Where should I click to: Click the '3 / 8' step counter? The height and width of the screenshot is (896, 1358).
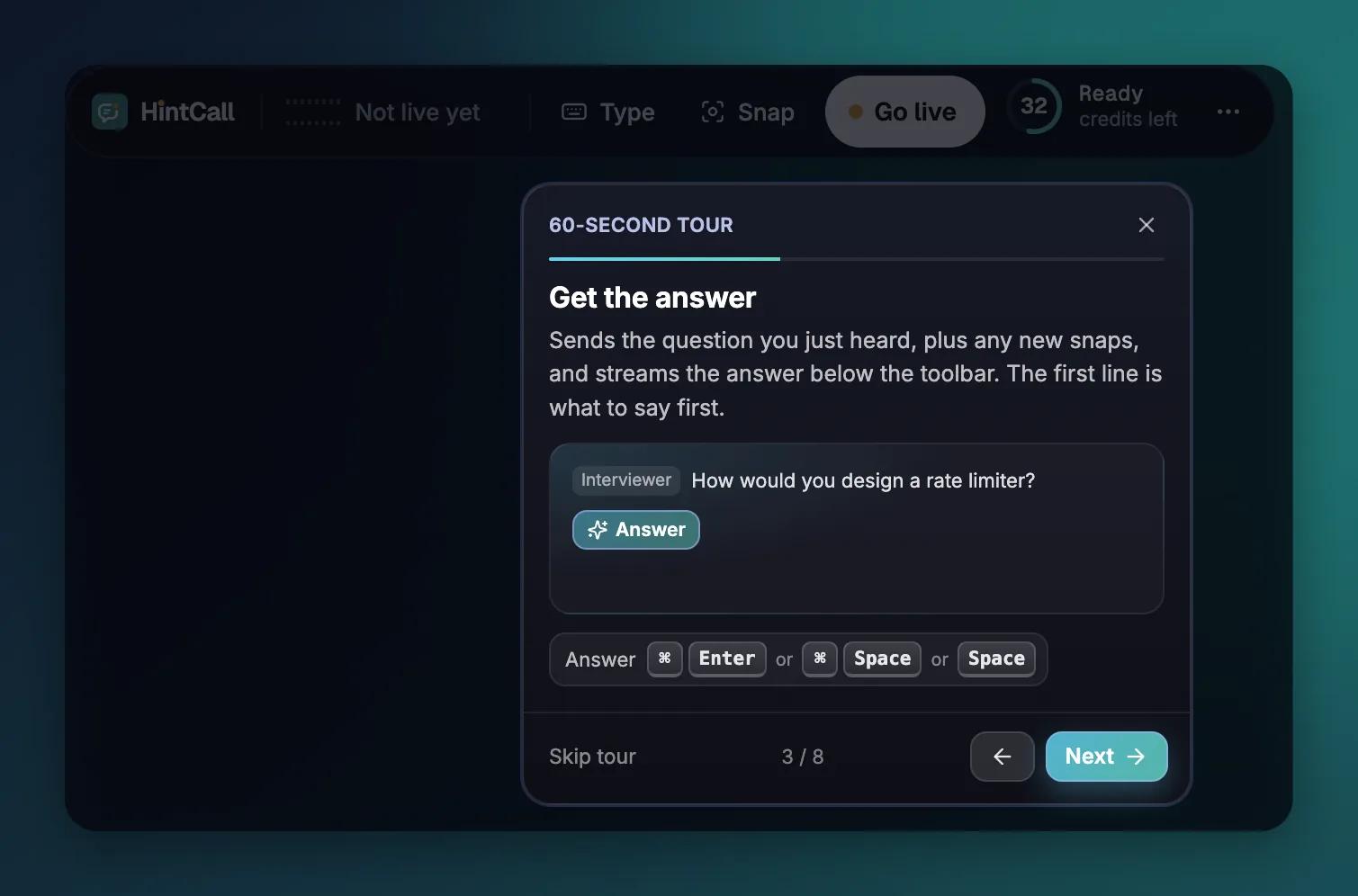pos(803,757)
